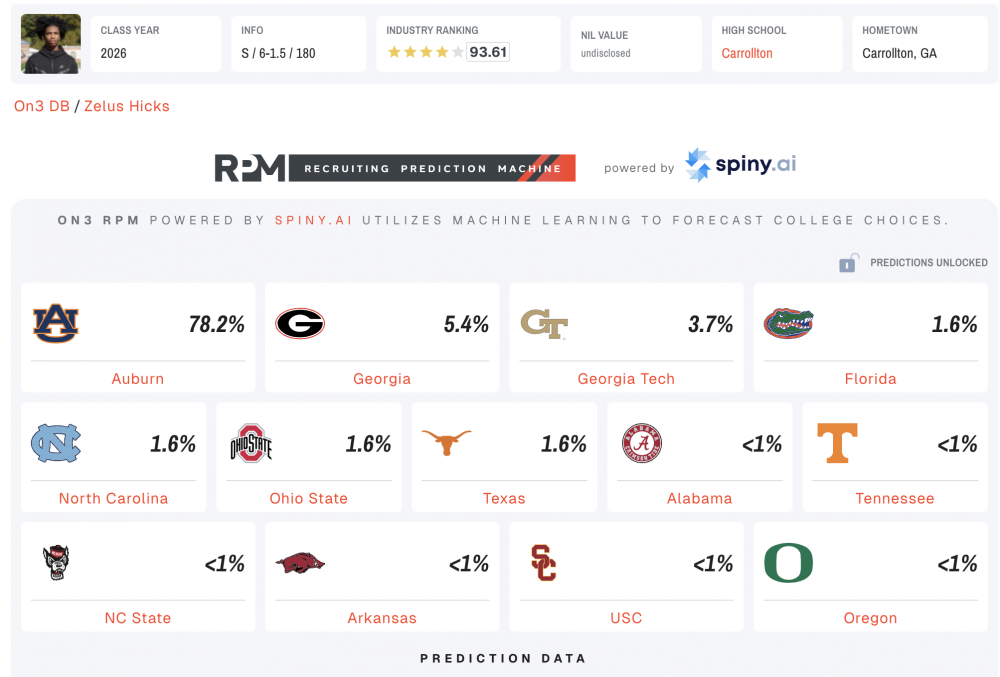Open Zelus Hicks breadcrumb link

point(127,106)
